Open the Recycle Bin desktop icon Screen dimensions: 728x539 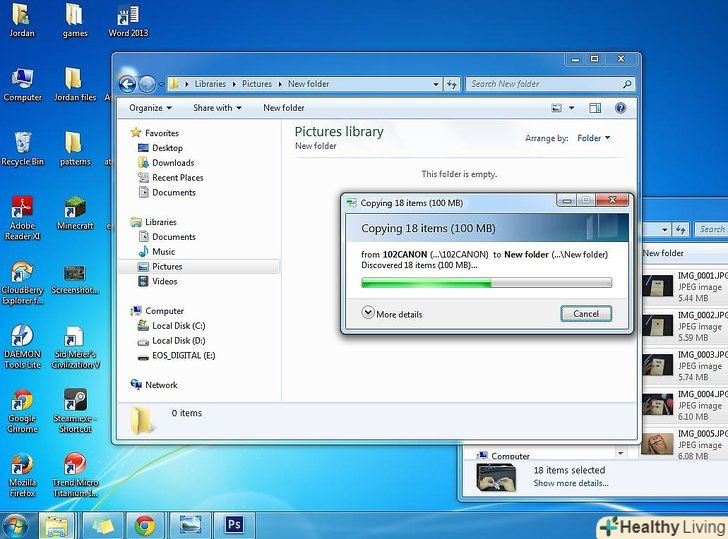(22, 146)
